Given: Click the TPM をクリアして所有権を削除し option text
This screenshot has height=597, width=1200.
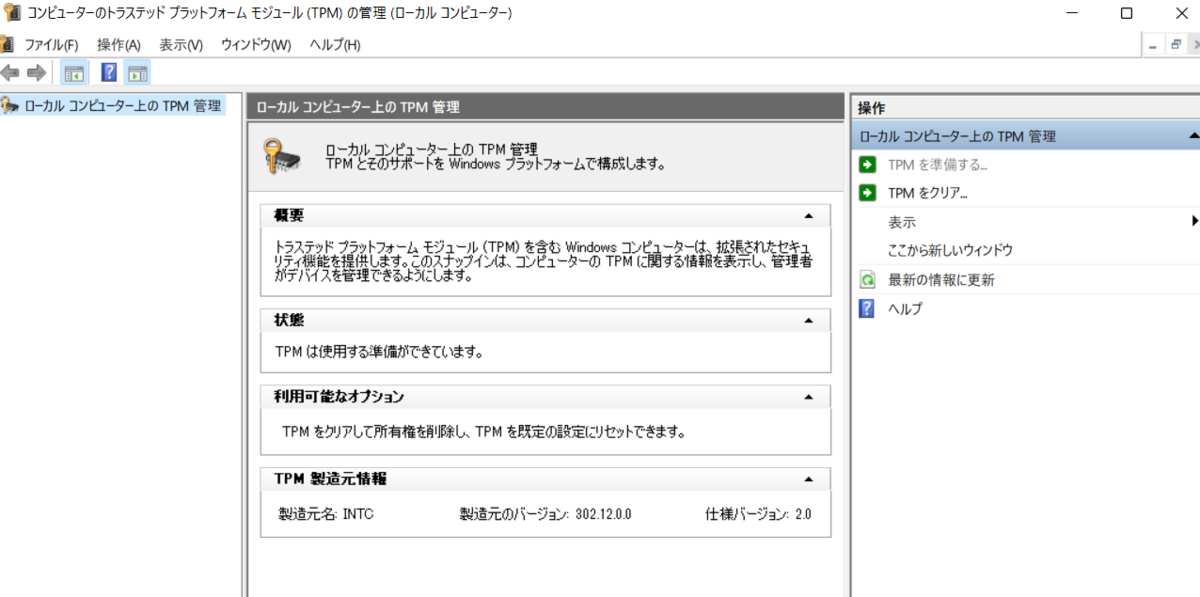Looking at the screenshot, I should click(x=484, y=432).
